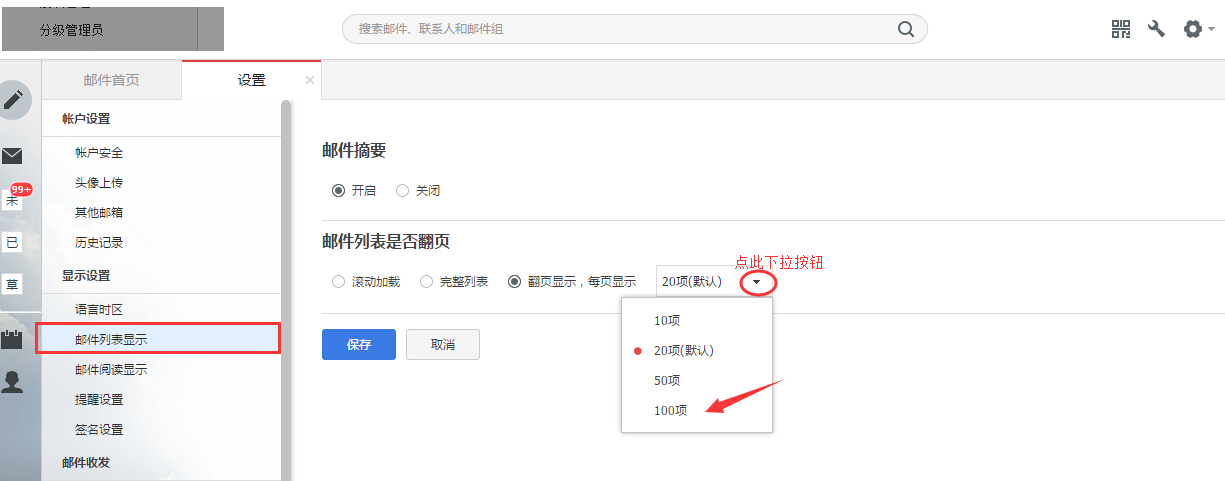Choose the 滚动加载 radio option

pos(338,282)
